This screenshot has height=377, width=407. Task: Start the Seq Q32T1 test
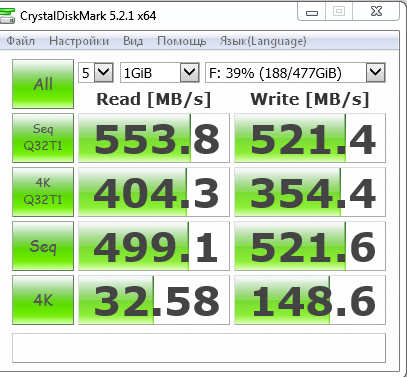click(43, 138)
